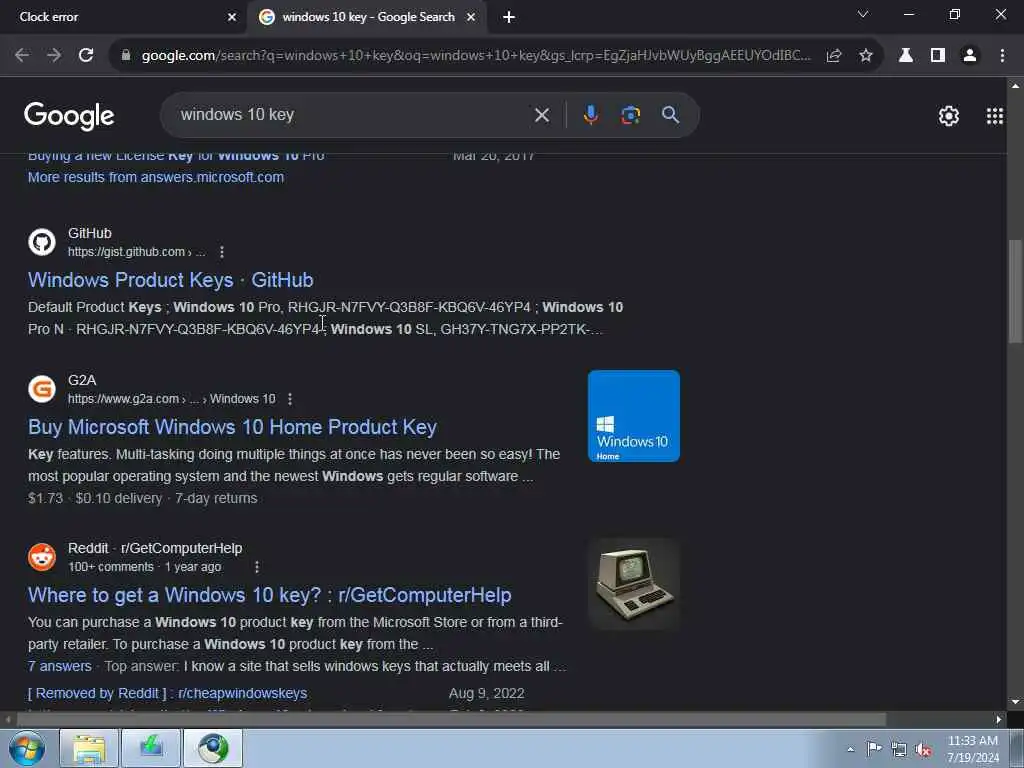Open Chrome three-dot menu
This screenshot has width=1024, height=768.
[1002, 56]
